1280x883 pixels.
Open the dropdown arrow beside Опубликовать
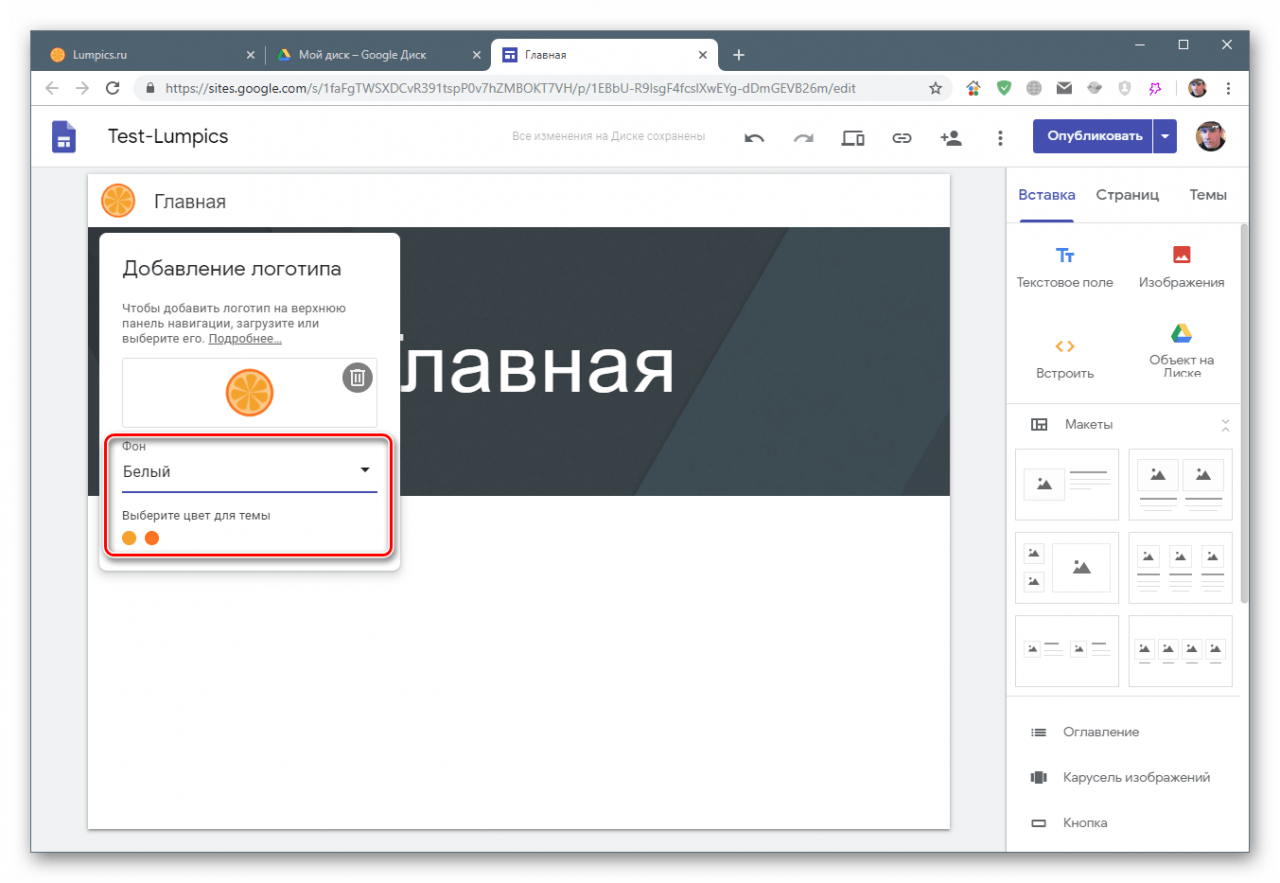(1165, 137)
